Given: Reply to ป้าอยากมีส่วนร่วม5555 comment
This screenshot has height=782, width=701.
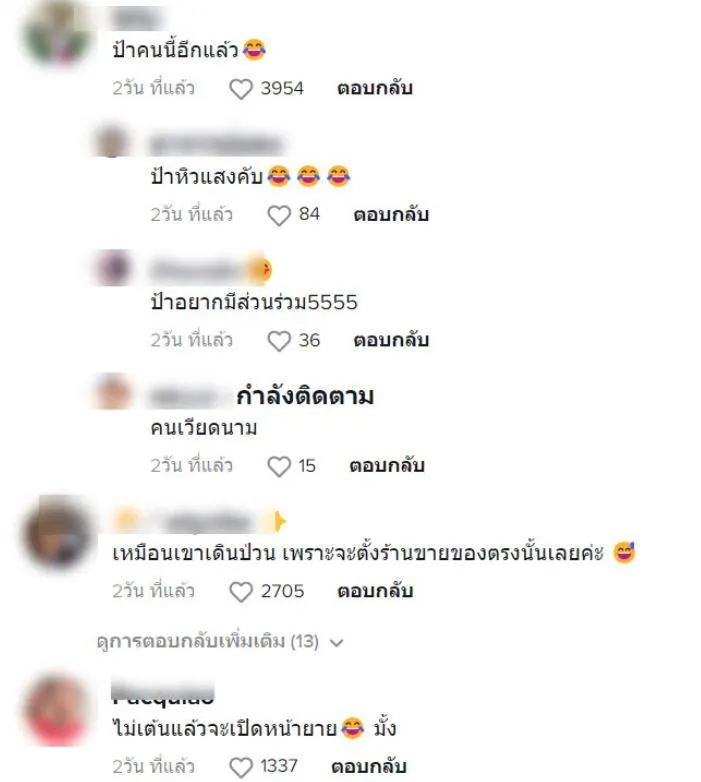Looking at the screenshot, I should pos(391,341).
